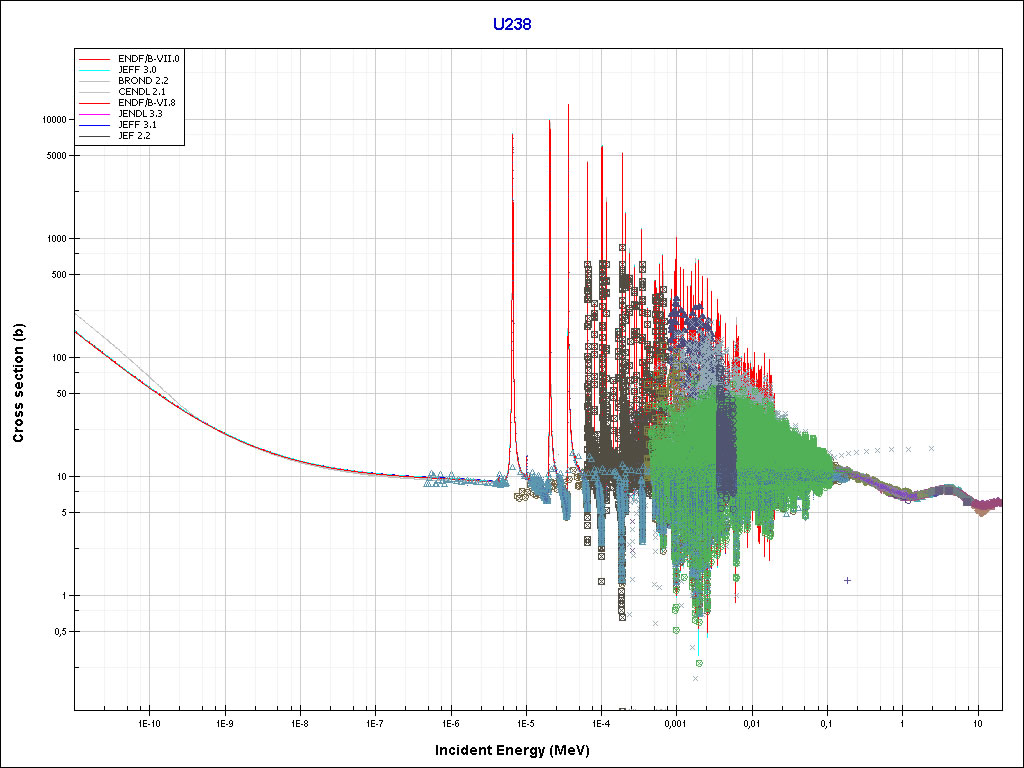Click the BROND 2.2 legend label
1024x768 pixels.
[x=142, y=81]
